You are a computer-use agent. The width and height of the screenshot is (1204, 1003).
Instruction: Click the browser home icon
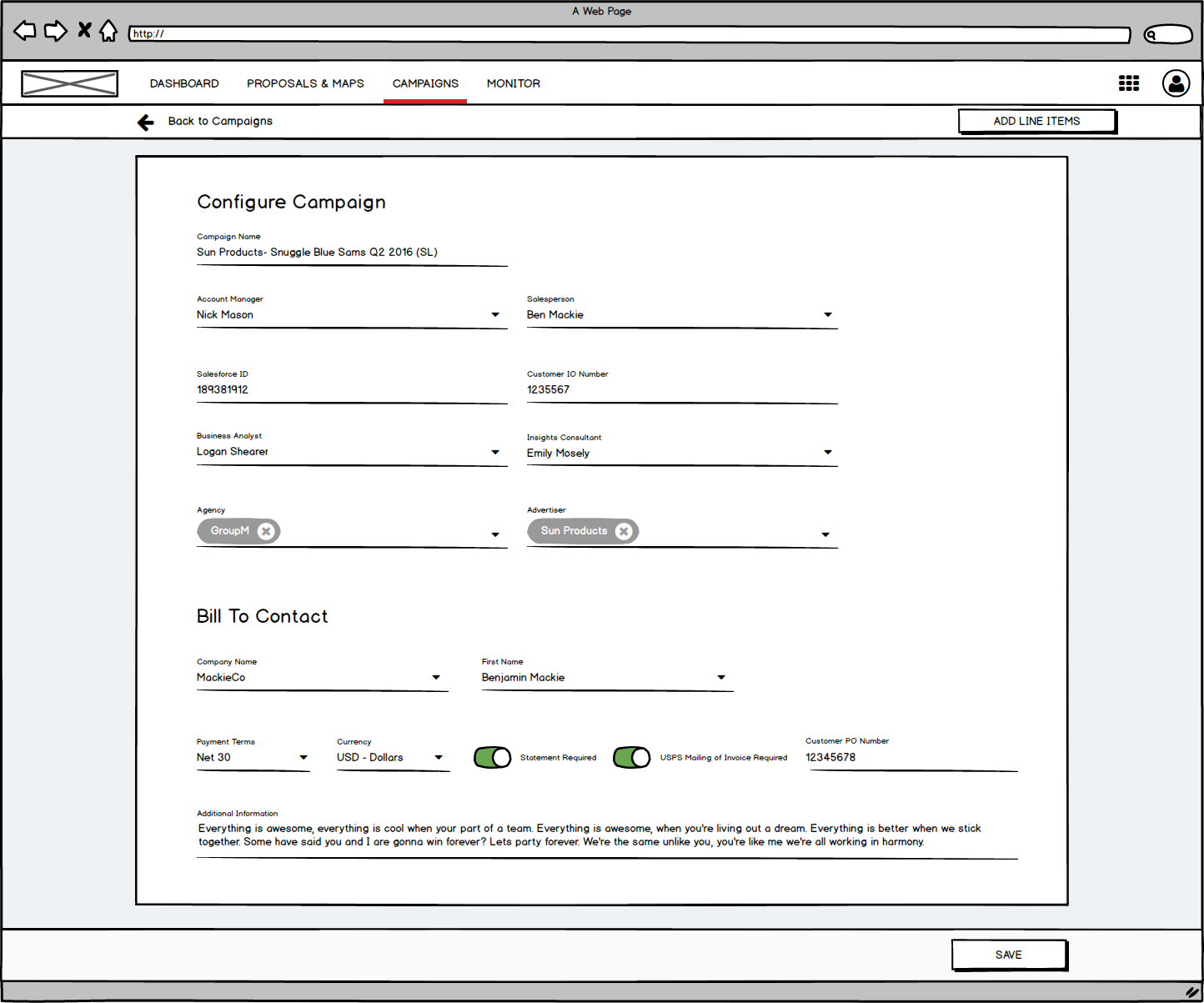(x=108, y=32)
